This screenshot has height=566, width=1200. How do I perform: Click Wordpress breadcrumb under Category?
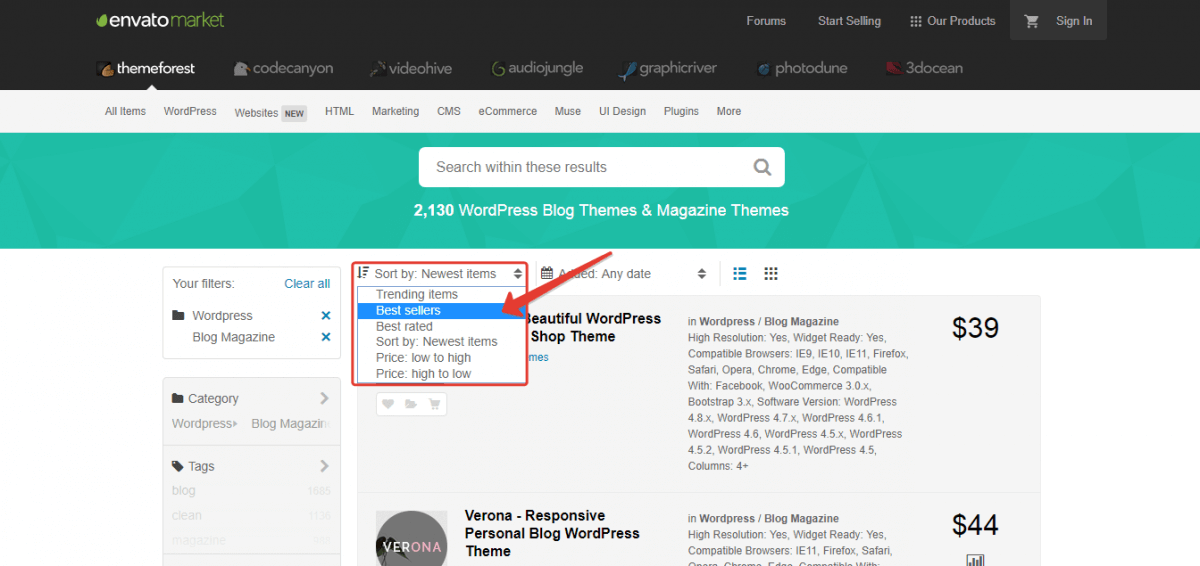pyautogui.click(x=202, y=424)
